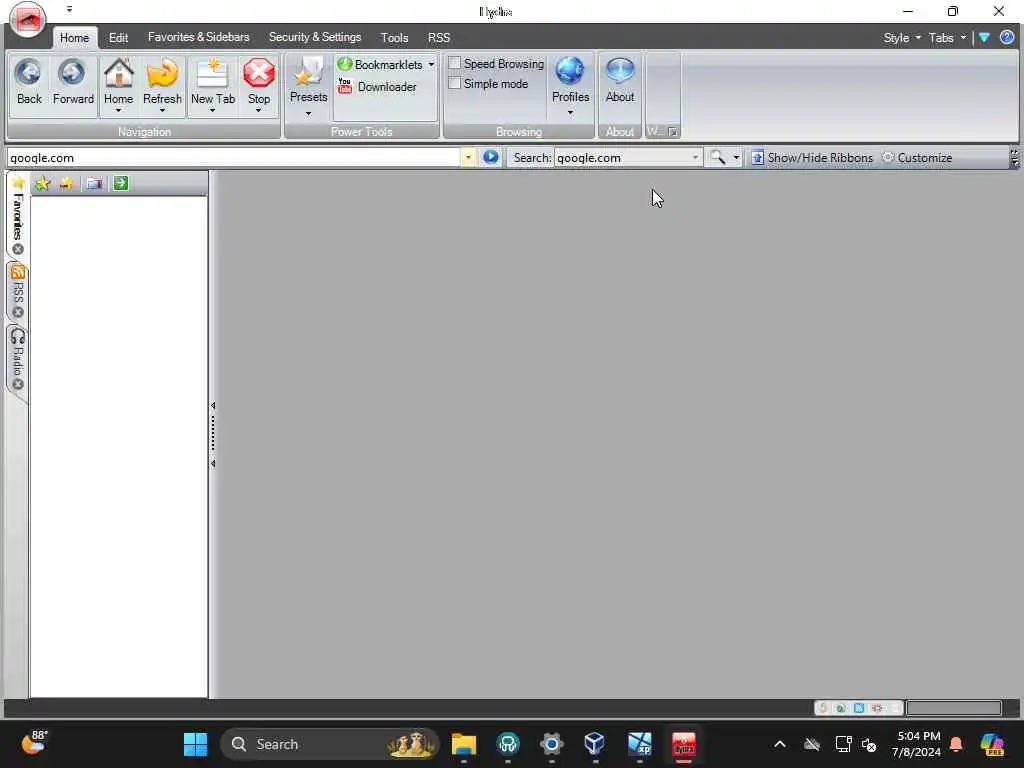1024x768 pixels.
Task: Open the Tabs dropdown menu
Action: [x=947, y=38]
